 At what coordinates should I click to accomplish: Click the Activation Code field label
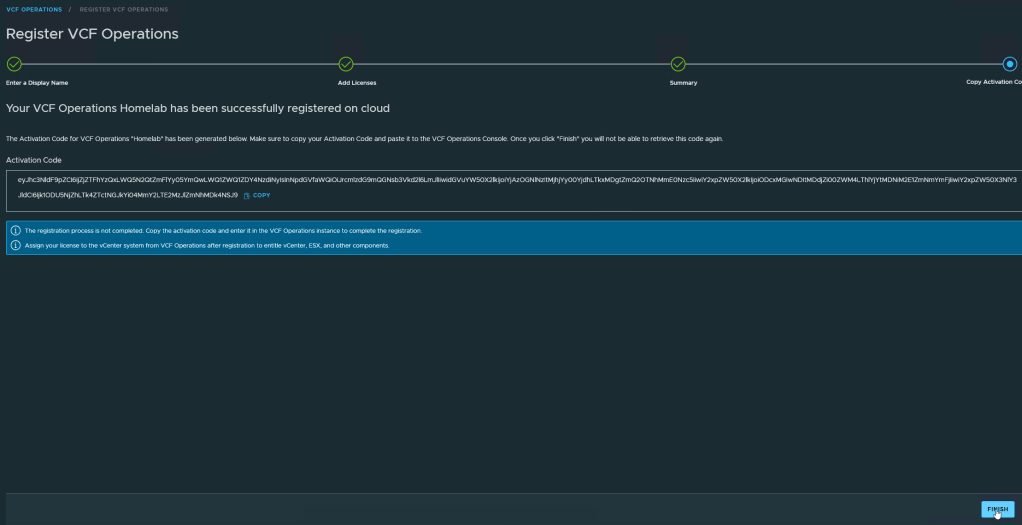(x=34, y=160)
